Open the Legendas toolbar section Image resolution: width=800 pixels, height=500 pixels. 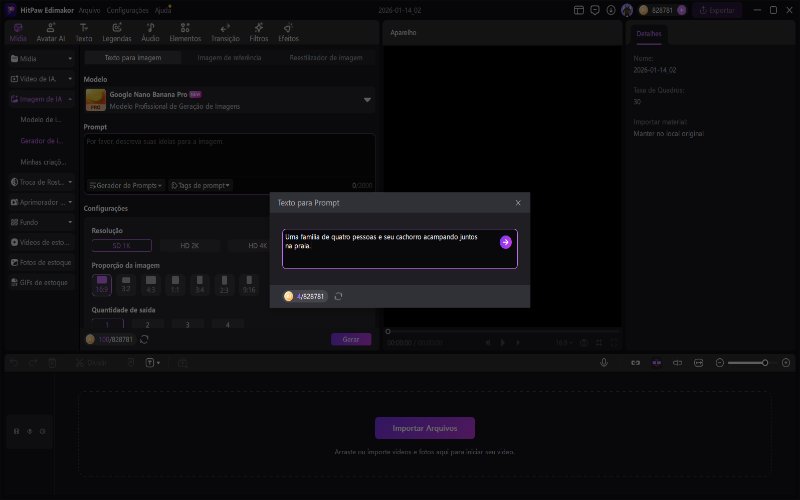(x=116, y=32)
